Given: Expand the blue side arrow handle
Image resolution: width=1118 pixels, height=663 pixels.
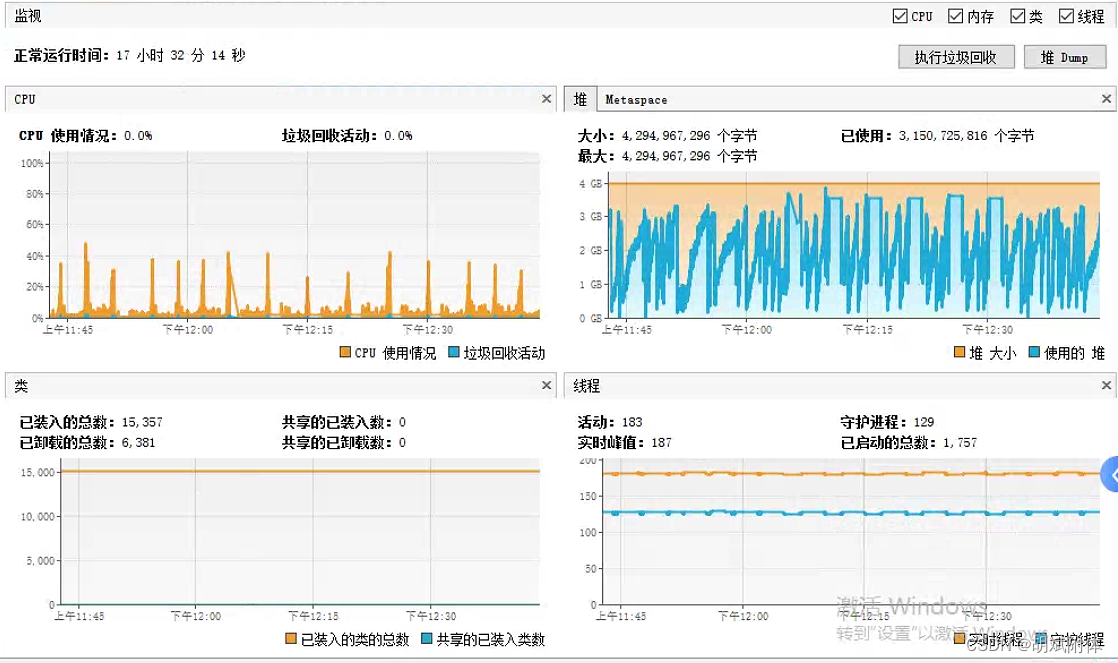Looking at the screenshot, I should 1110,474.
